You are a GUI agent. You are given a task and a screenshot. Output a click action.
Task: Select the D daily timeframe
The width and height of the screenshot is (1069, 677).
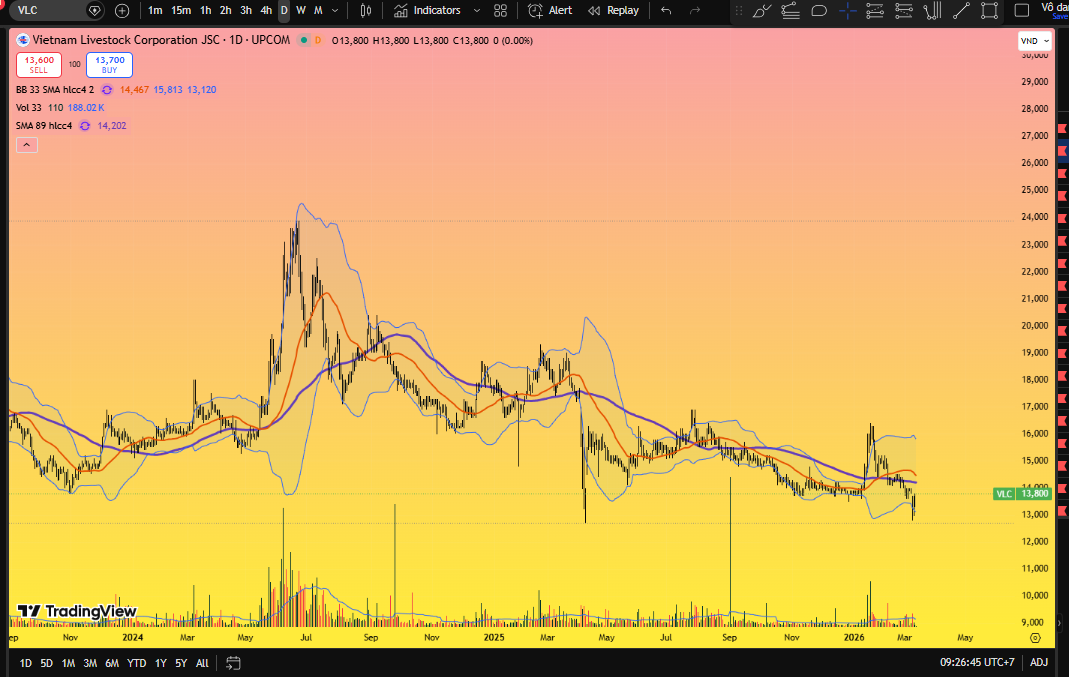[x=284, y=10]
